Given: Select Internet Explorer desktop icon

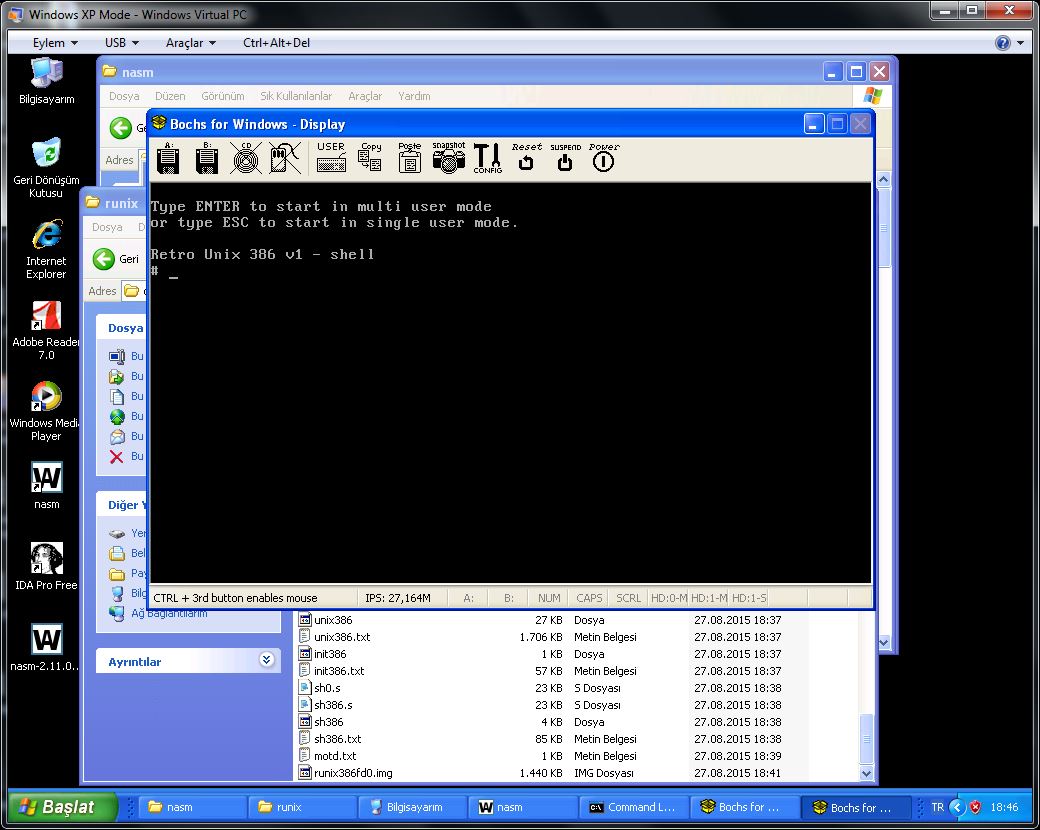Looking at the screenshot, I should coord(46,249).
